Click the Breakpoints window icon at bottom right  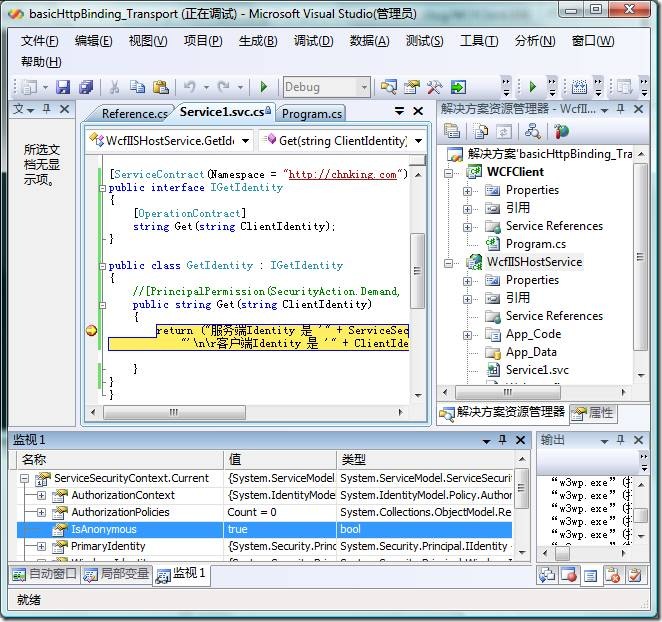coord(568,575)
